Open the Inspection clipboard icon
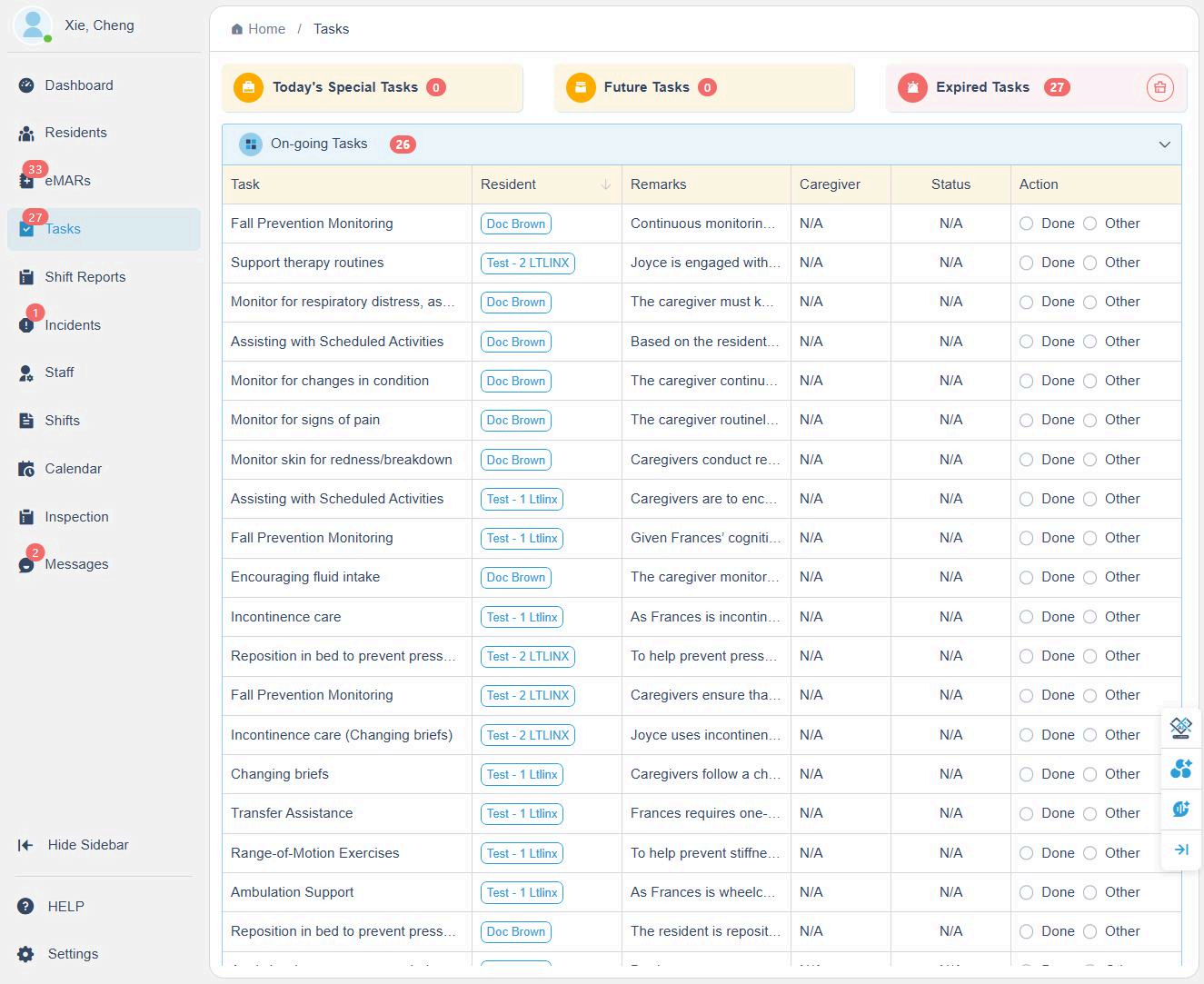Viewport: 1204px width, 984px height. click(x=26, y=517)
